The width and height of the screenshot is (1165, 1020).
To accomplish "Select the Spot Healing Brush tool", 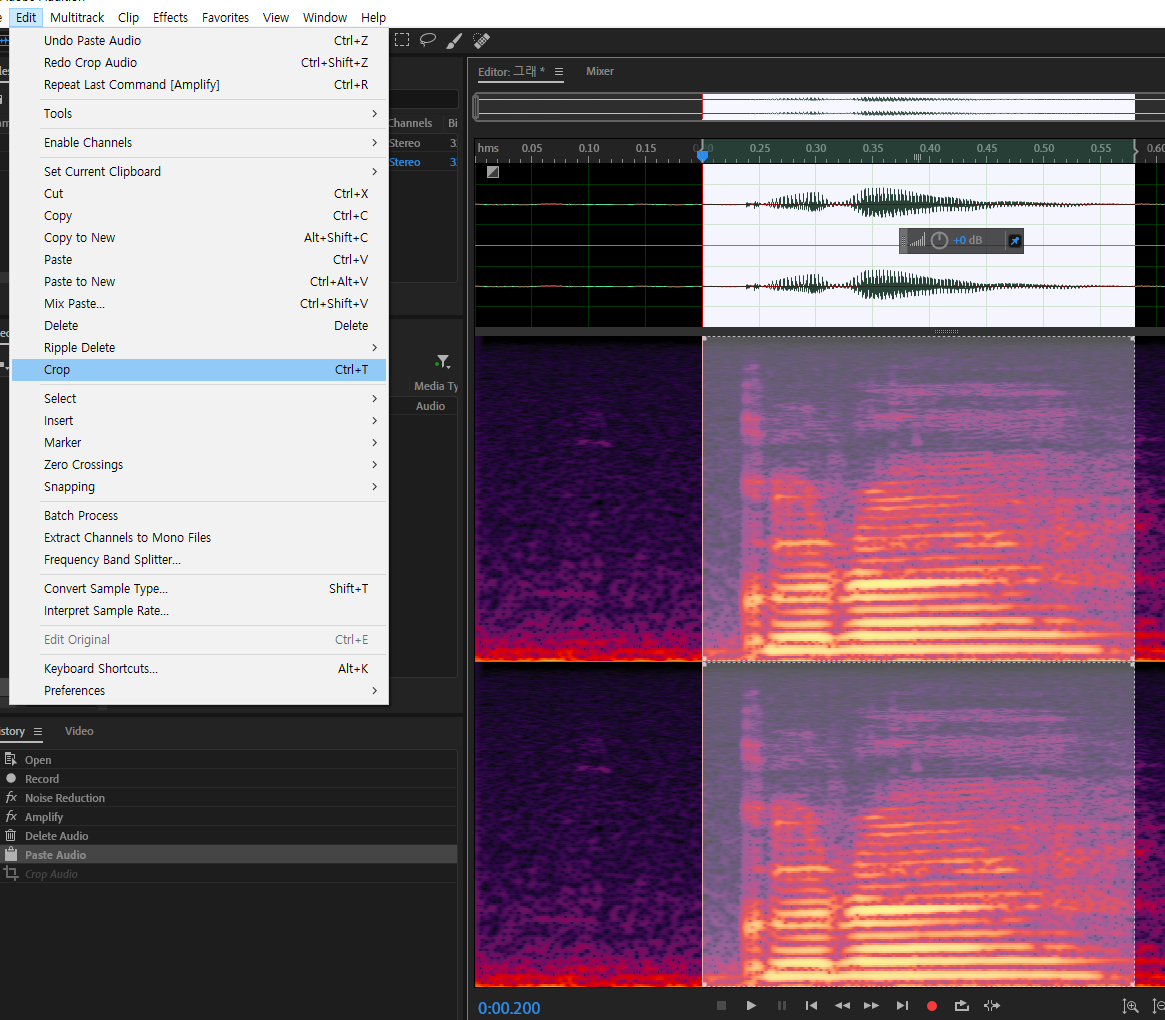I will (481, 40).
